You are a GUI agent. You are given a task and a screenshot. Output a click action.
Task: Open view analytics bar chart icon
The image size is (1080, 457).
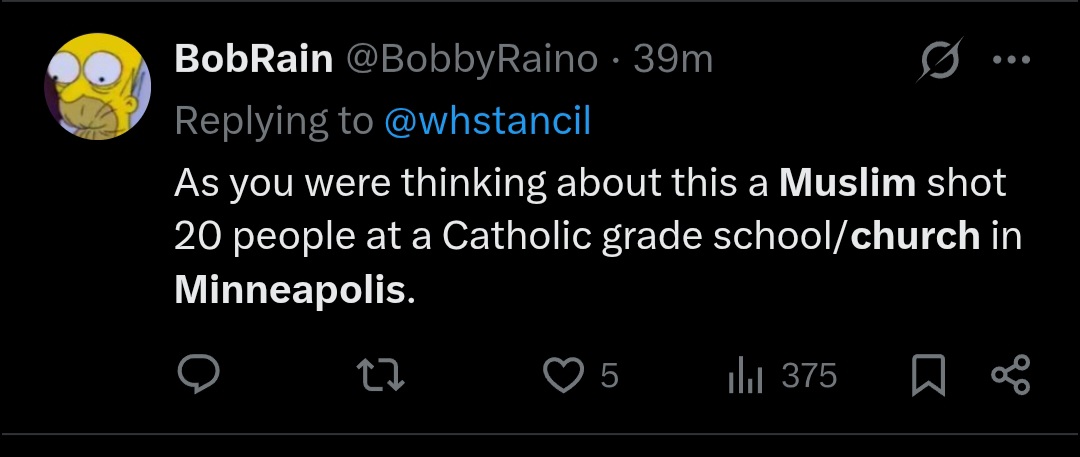[745, 375]
